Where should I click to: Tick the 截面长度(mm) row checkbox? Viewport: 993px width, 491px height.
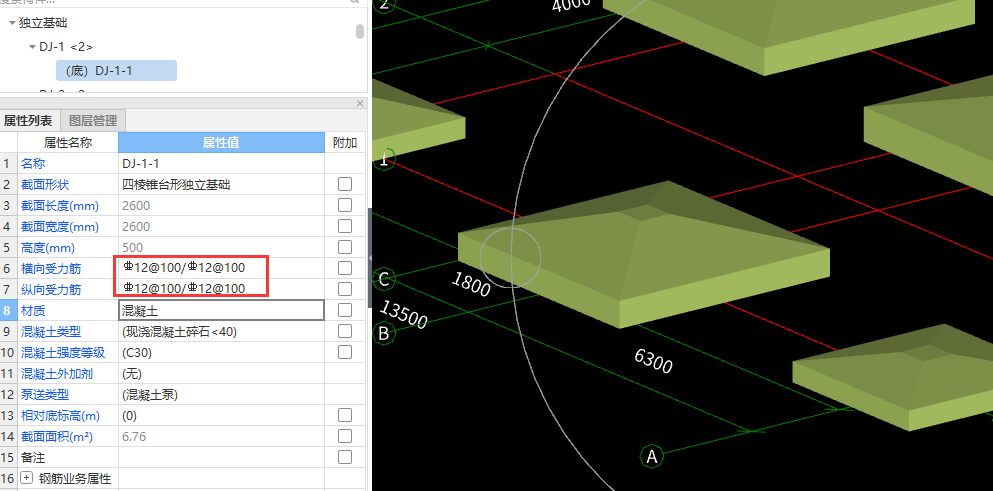click(345, 205)
